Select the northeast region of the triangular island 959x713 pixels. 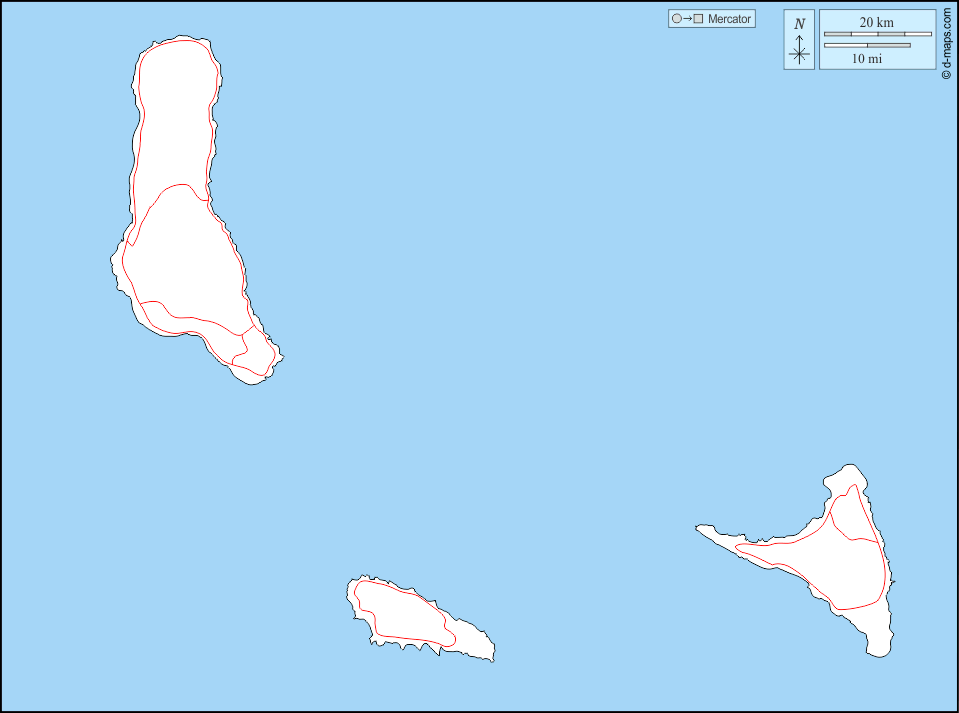tap(853, 515)
